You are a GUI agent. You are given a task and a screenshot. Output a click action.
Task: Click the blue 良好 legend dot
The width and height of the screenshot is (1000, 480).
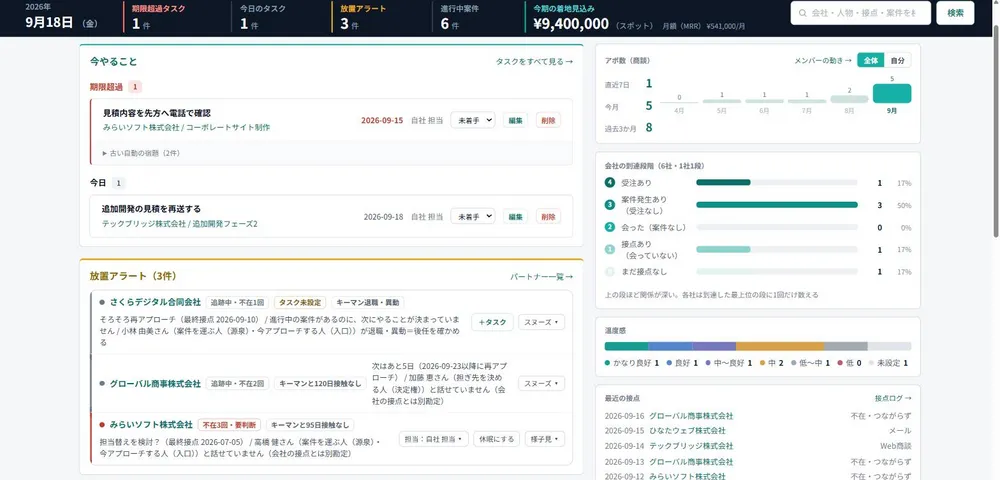coord(669,363)
